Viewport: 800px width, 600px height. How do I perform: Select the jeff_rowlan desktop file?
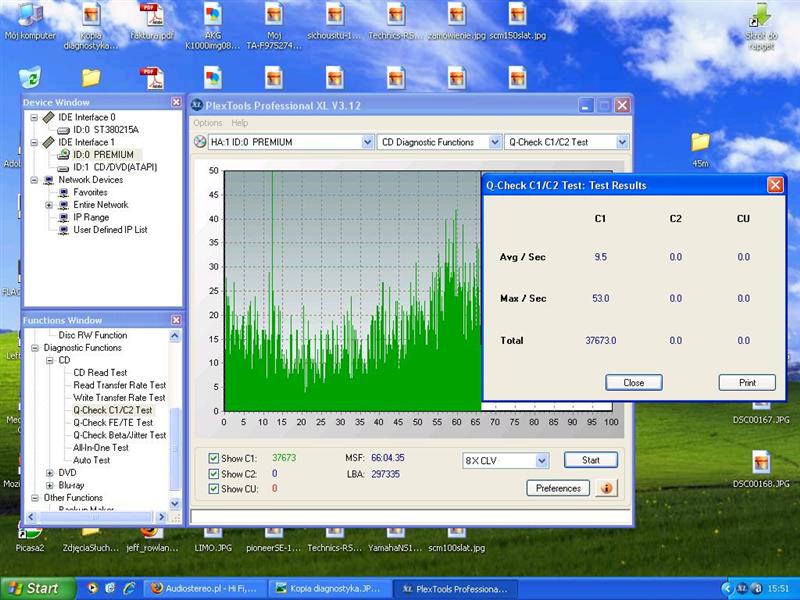pos(152,541)
